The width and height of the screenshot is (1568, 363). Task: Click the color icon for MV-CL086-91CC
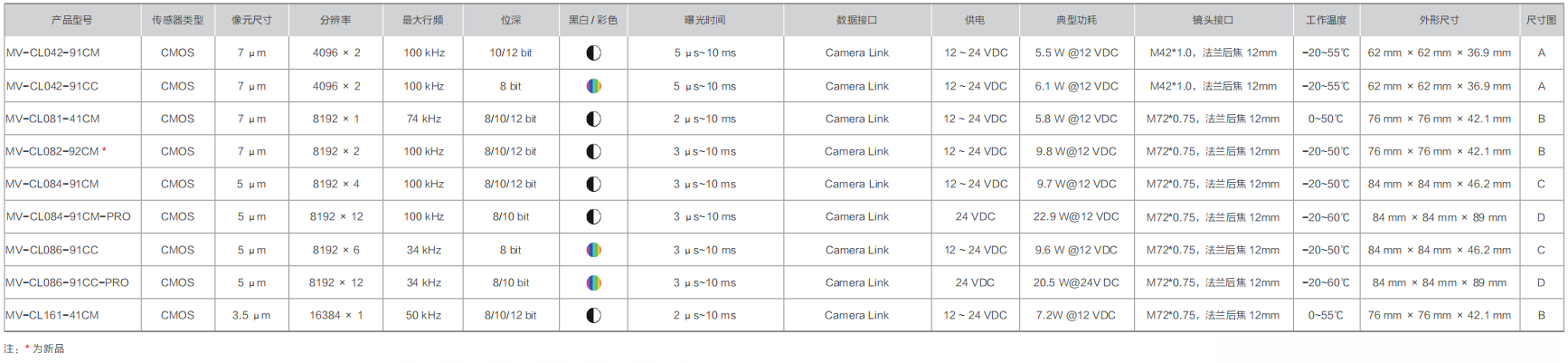pyautogui.click(x=593, y=250)
